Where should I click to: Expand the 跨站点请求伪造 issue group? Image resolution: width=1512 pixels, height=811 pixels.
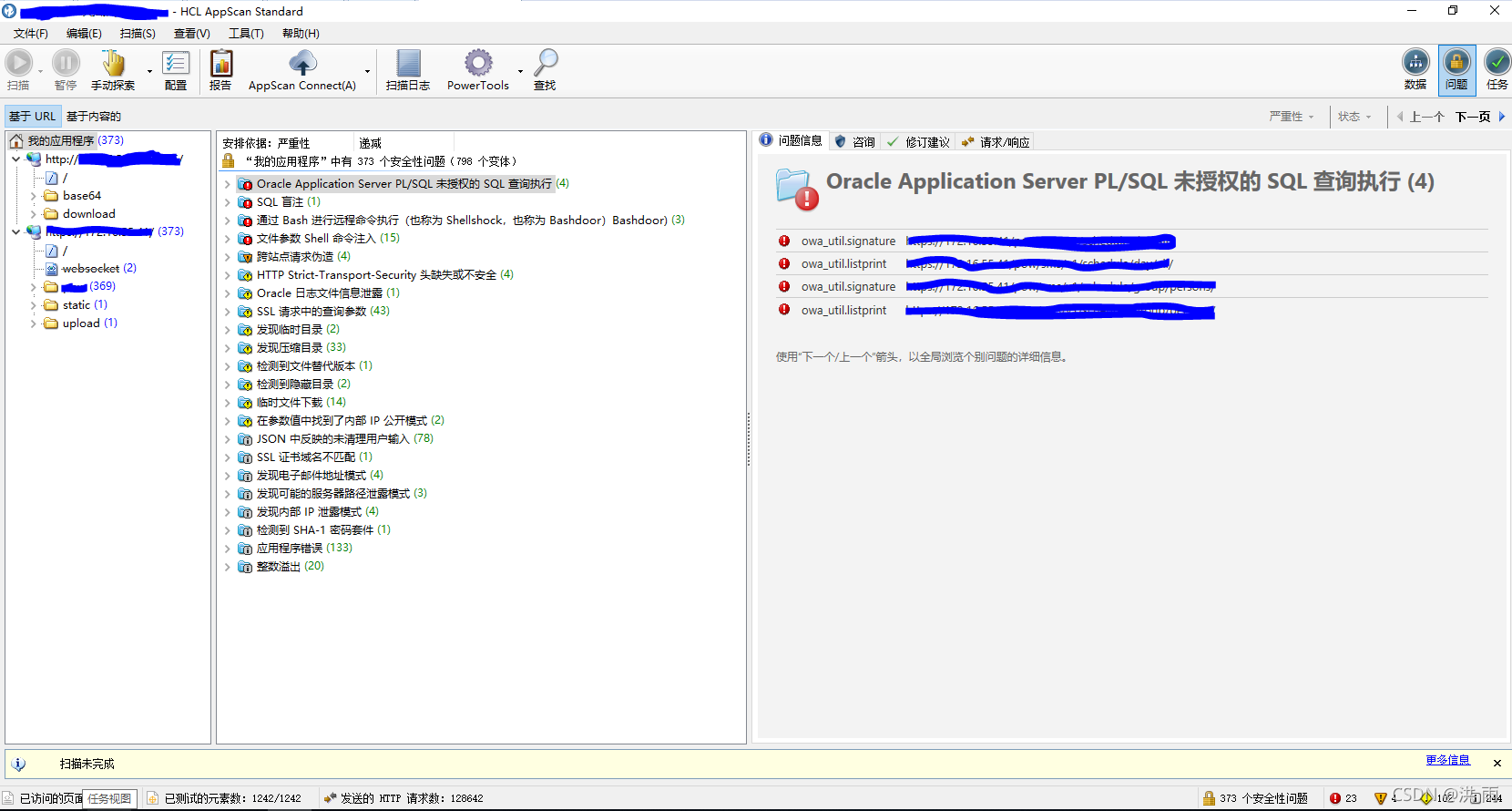(228, 257)
